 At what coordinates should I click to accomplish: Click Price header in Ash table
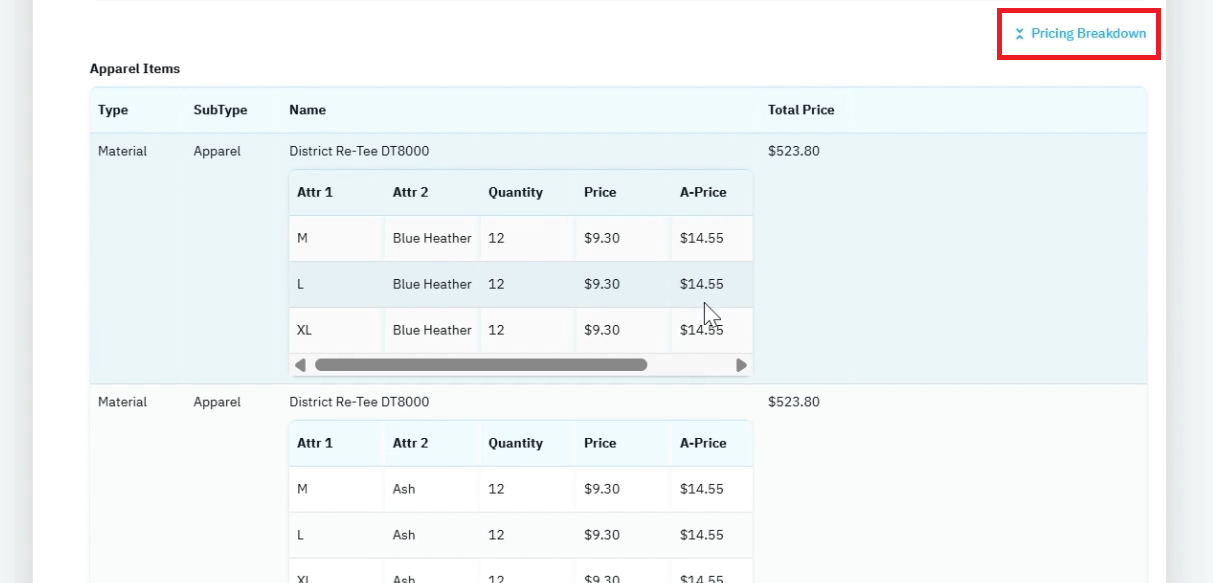[600, 443]
